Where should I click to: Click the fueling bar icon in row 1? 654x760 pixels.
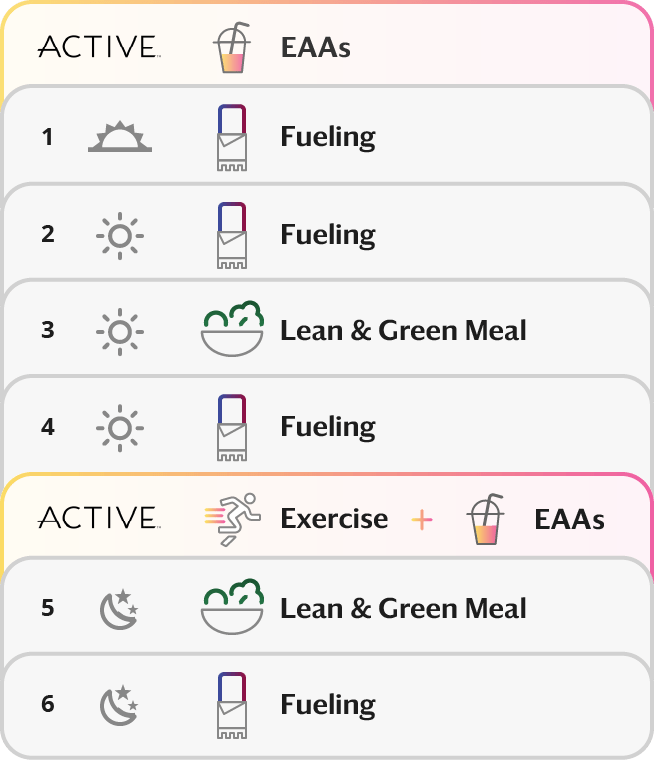click(x=231, y=139)
